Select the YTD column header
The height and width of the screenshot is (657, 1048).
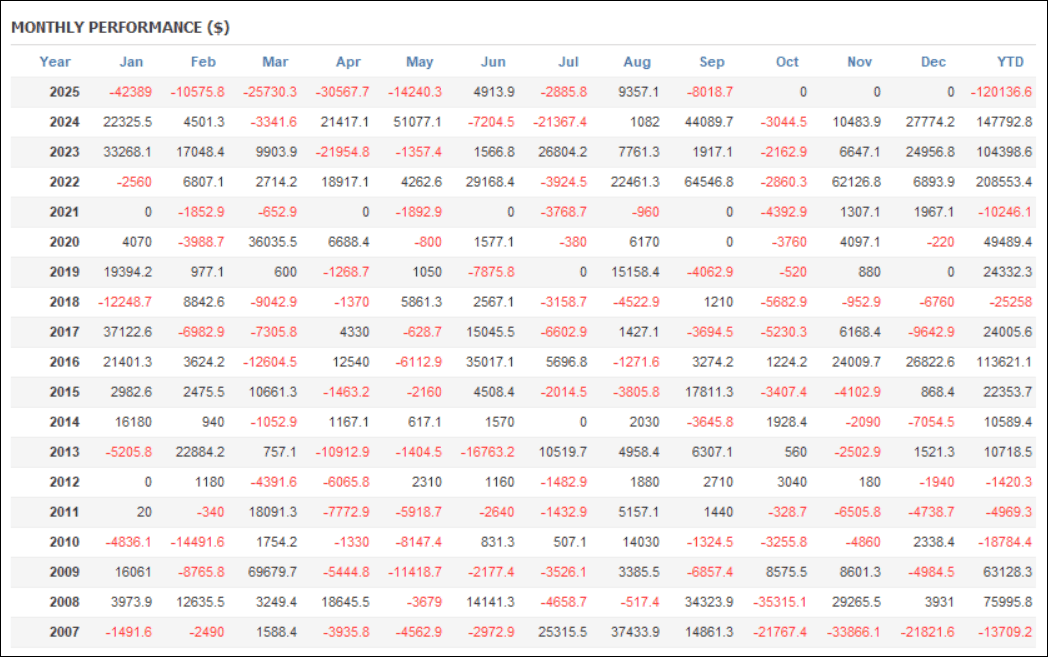coord(1010,62)
